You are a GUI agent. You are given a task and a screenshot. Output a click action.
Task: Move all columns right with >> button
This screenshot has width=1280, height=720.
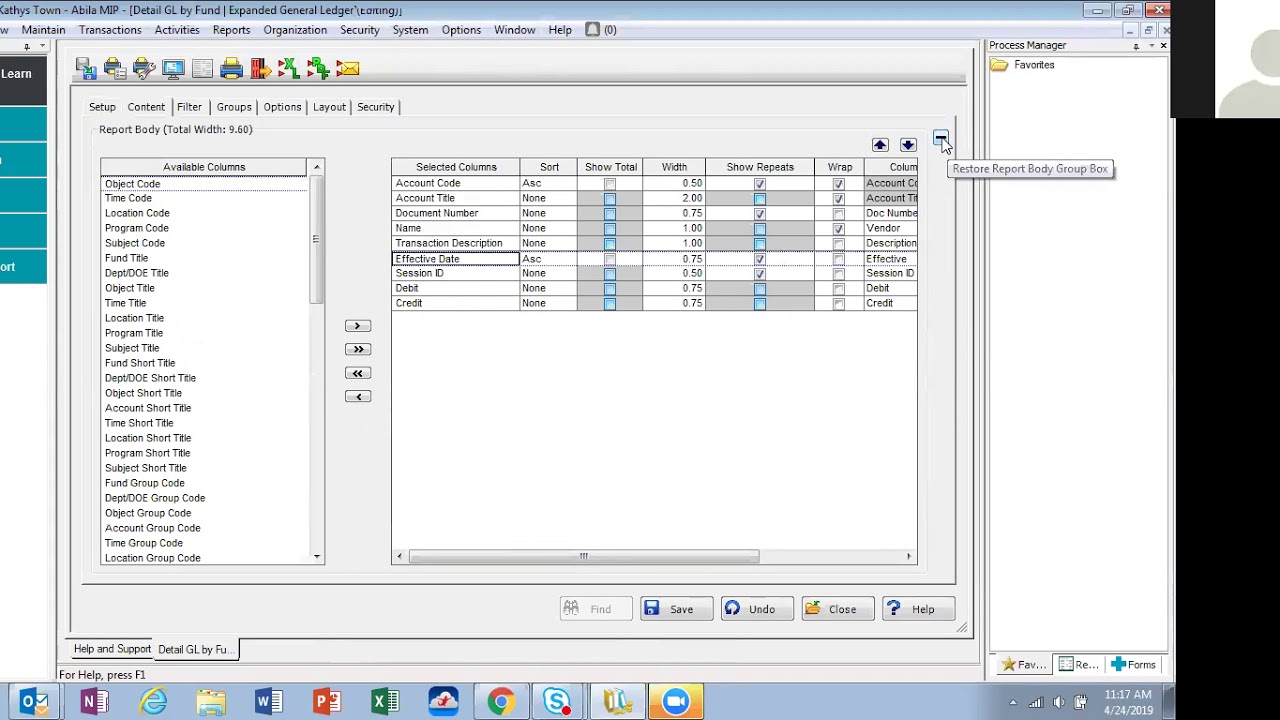358,349
